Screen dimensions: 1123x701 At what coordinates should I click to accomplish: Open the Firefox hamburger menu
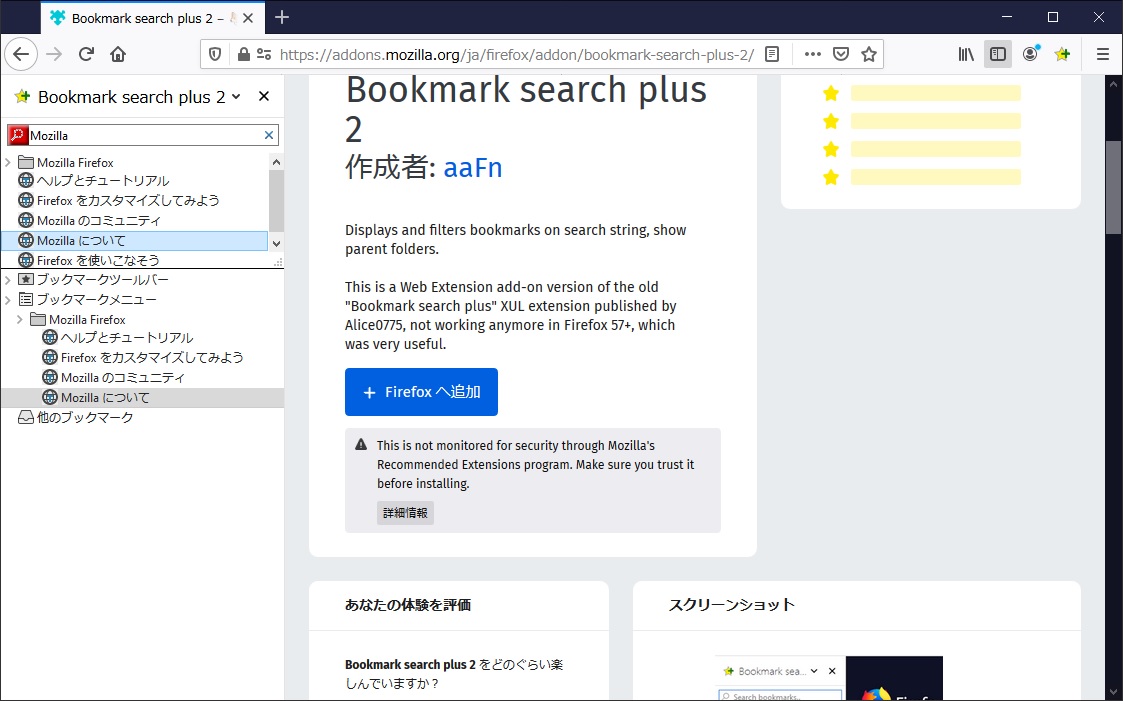1103,54
